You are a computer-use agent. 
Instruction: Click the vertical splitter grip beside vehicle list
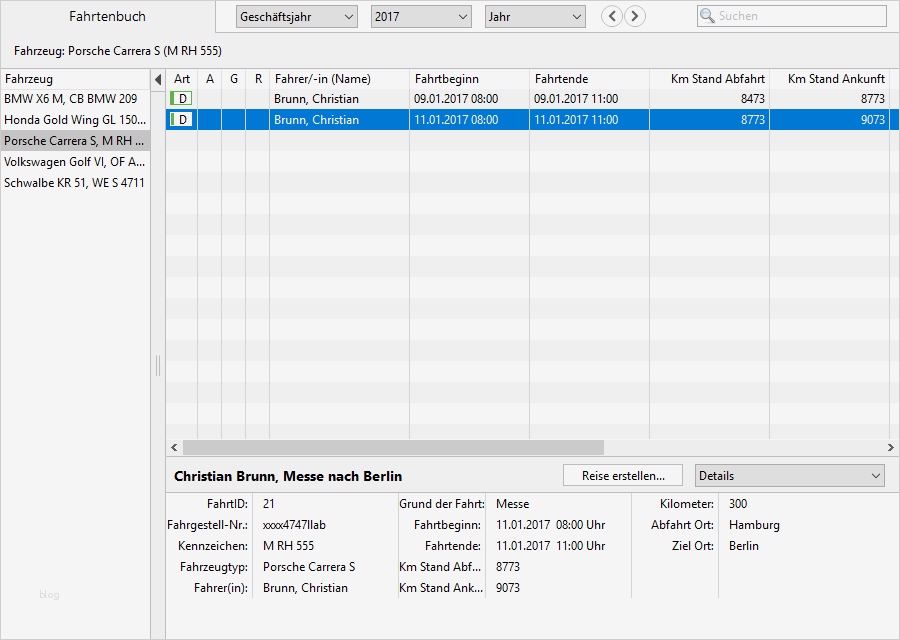click(158, 366)
